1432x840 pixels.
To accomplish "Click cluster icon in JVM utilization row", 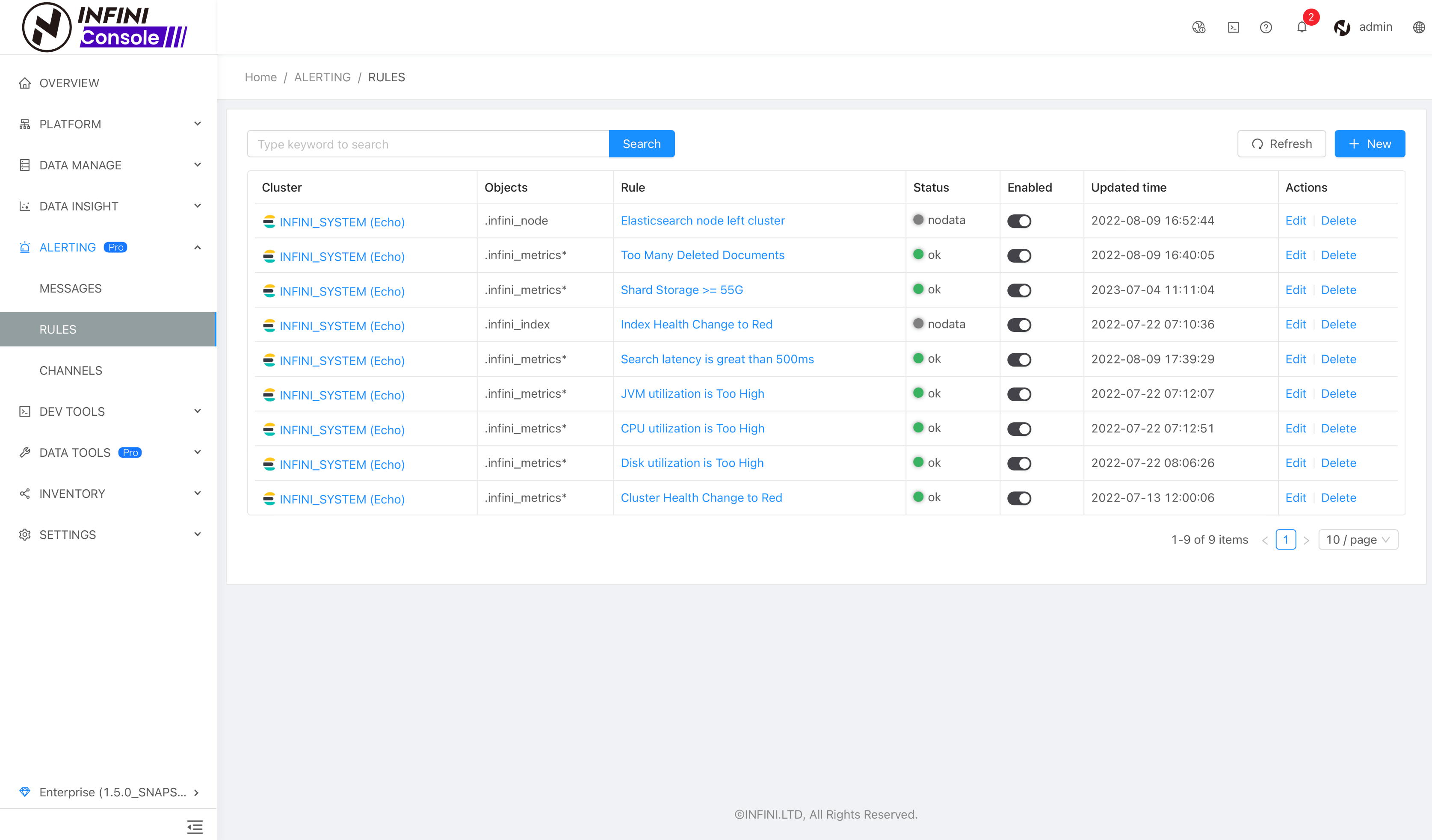I will 269,394.
